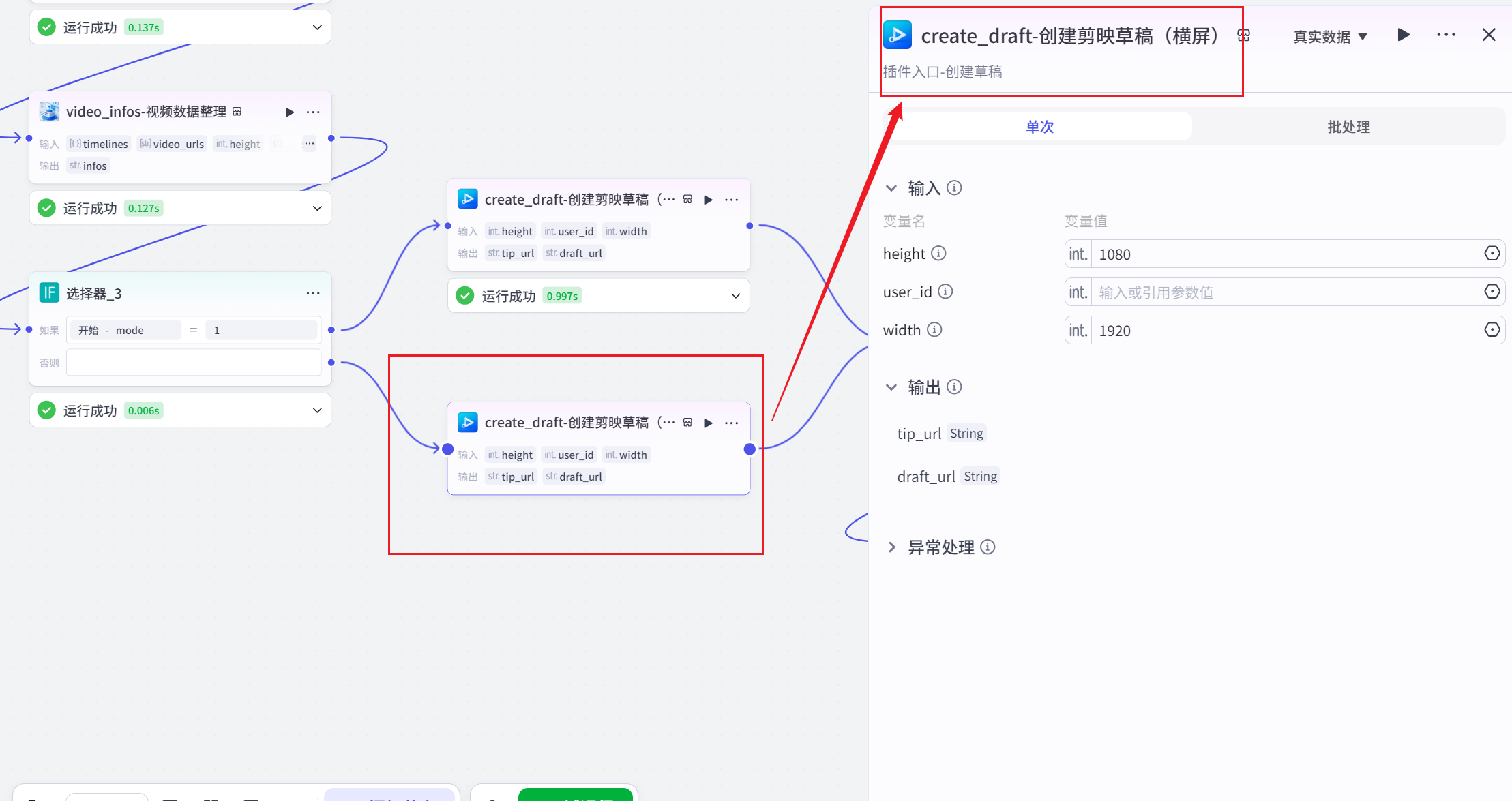Click the info icon beside height input
The height and width of the screenshot is (801, 1512).
click(x=940, y=253)
